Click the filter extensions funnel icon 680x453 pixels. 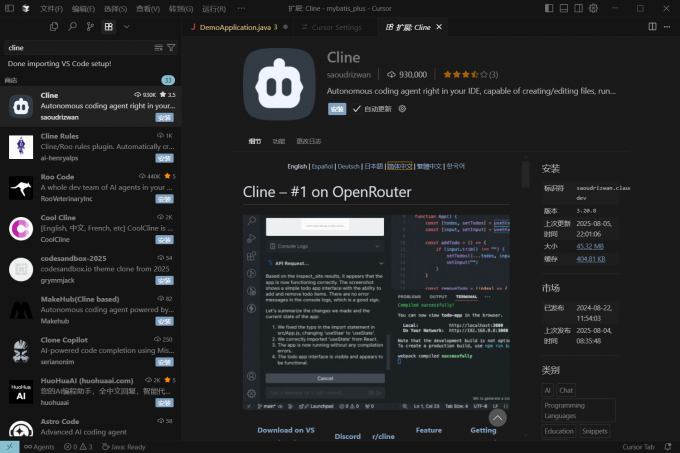(171, 47)
